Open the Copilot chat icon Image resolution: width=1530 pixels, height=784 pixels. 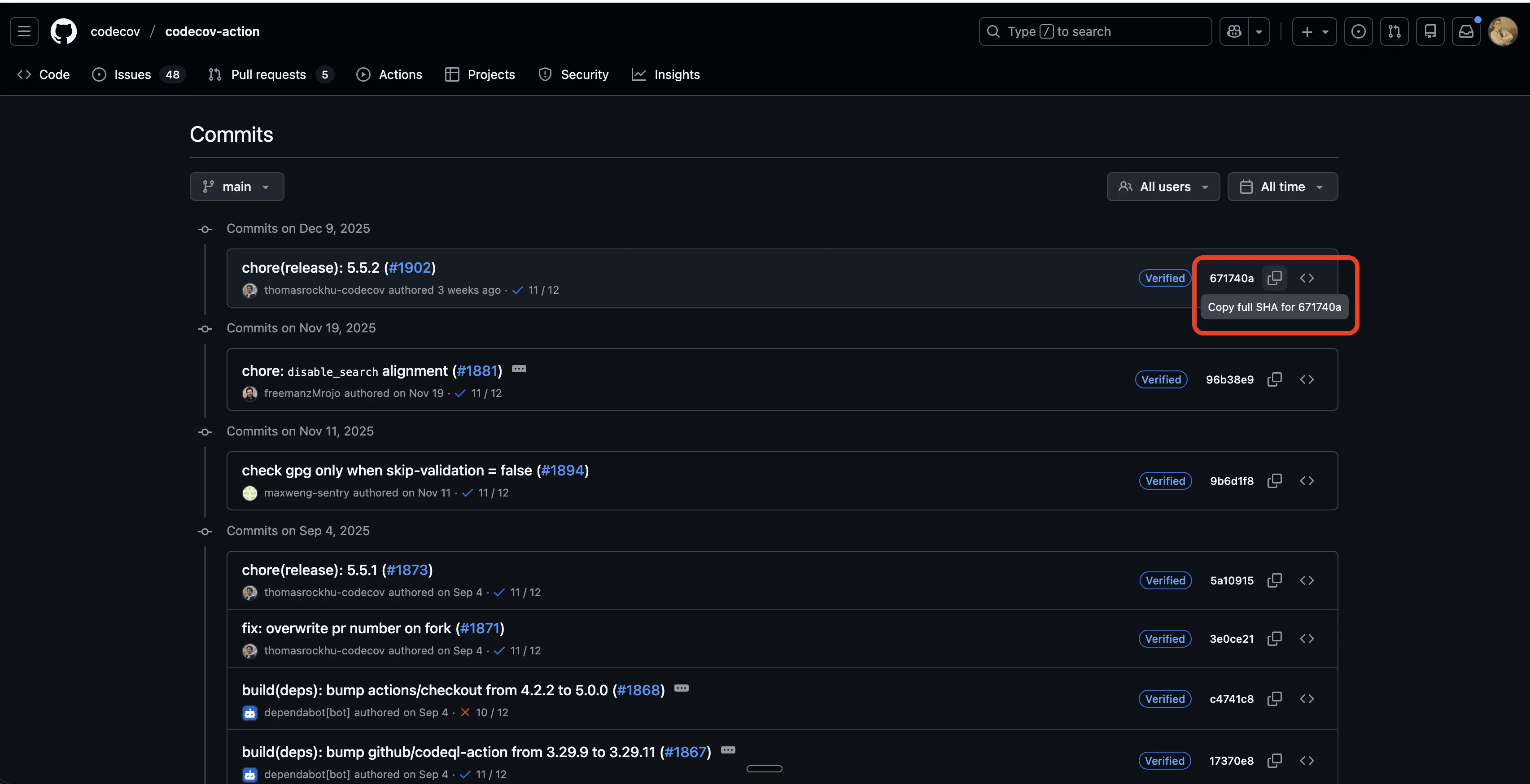[x=1234, y=31]
